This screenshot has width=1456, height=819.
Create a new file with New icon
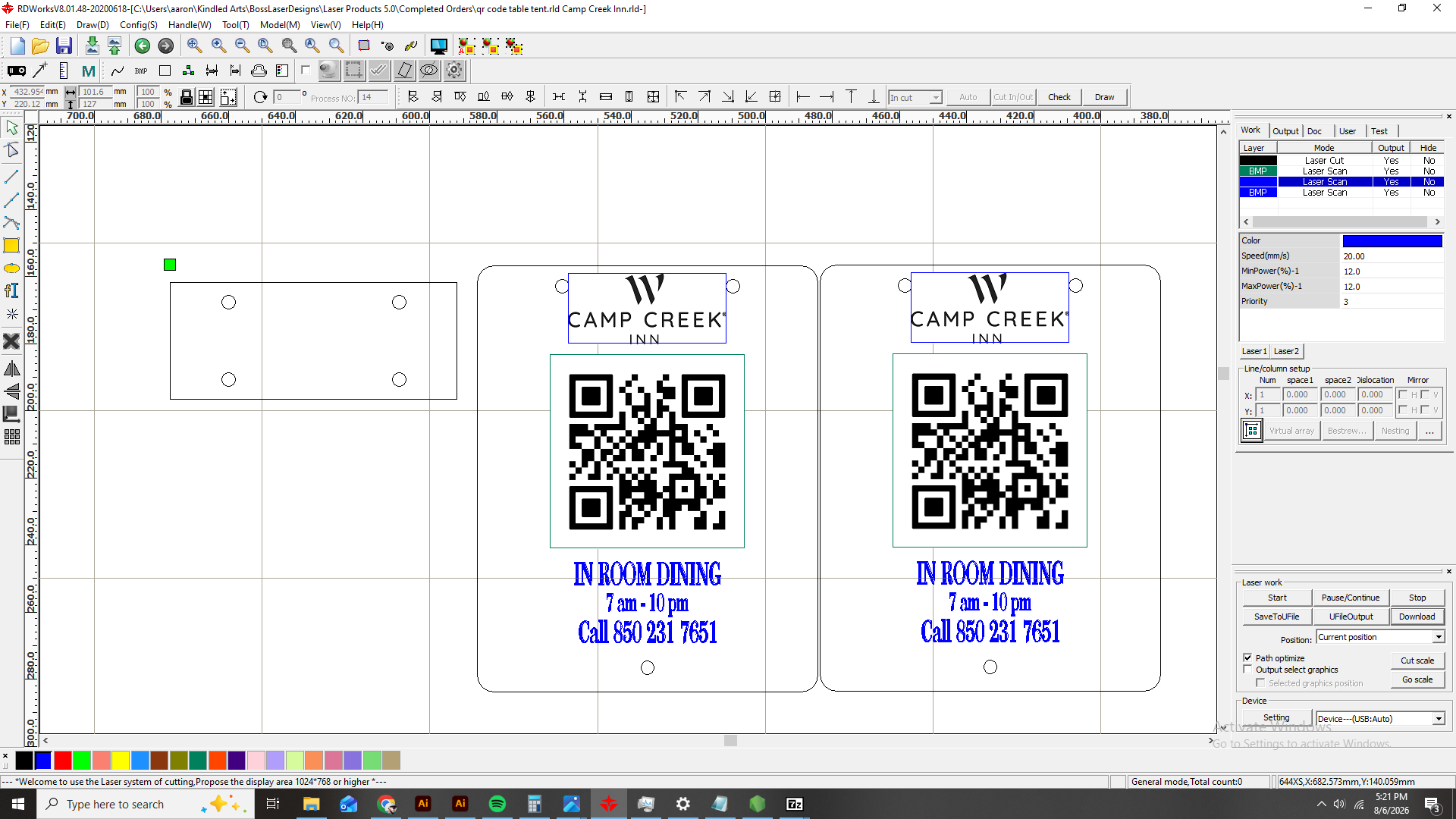(x=17, y=46)
